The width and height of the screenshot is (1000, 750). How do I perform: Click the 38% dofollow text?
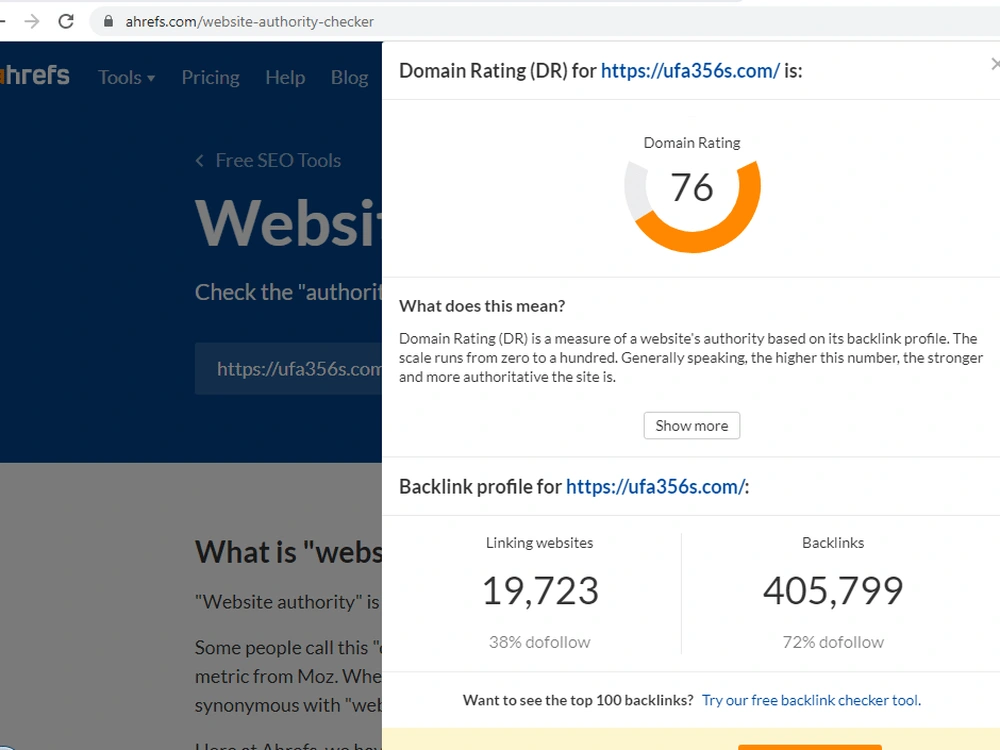(x=540, y=642)
